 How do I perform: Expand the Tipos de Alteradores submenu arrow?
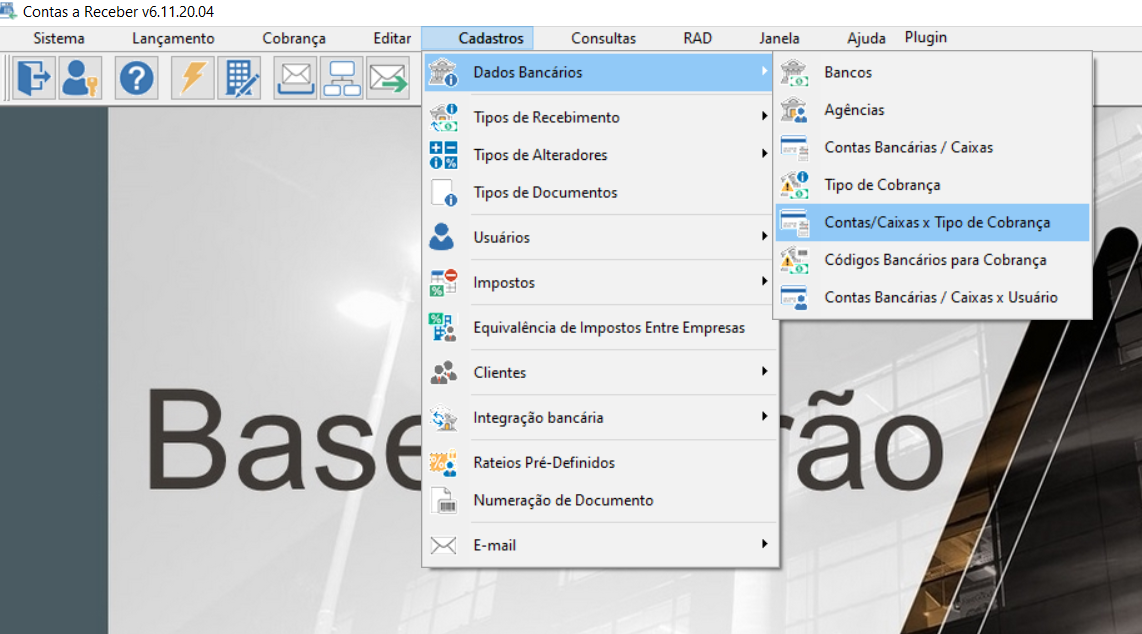(764, 154)
